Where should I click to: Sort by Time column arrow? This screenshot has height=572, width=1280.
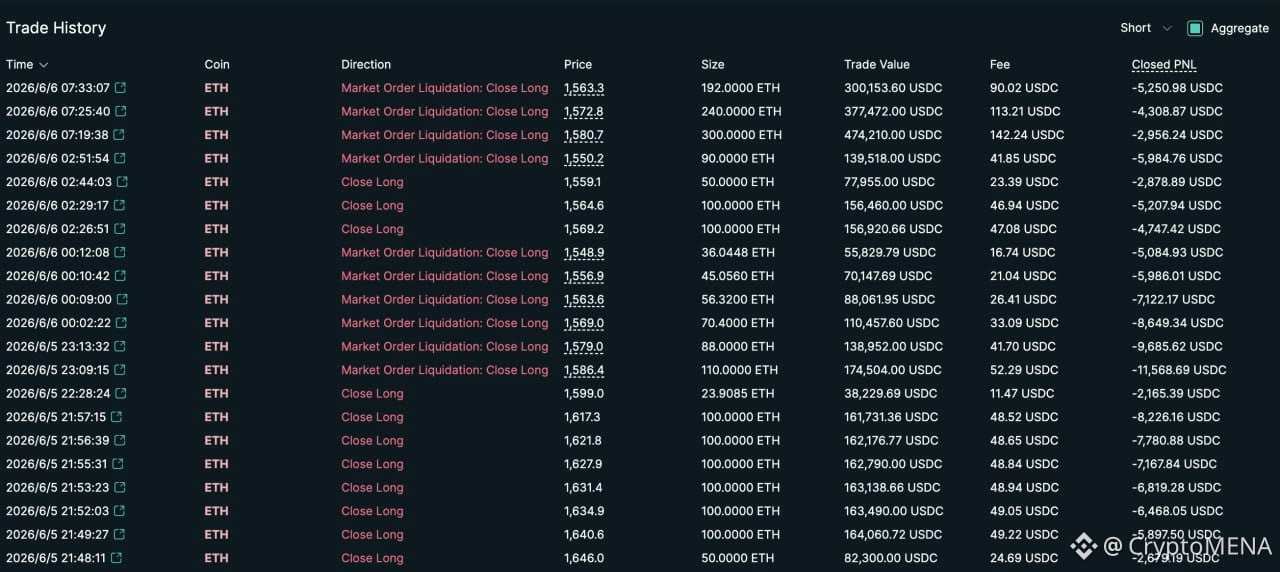click(43, 65)
